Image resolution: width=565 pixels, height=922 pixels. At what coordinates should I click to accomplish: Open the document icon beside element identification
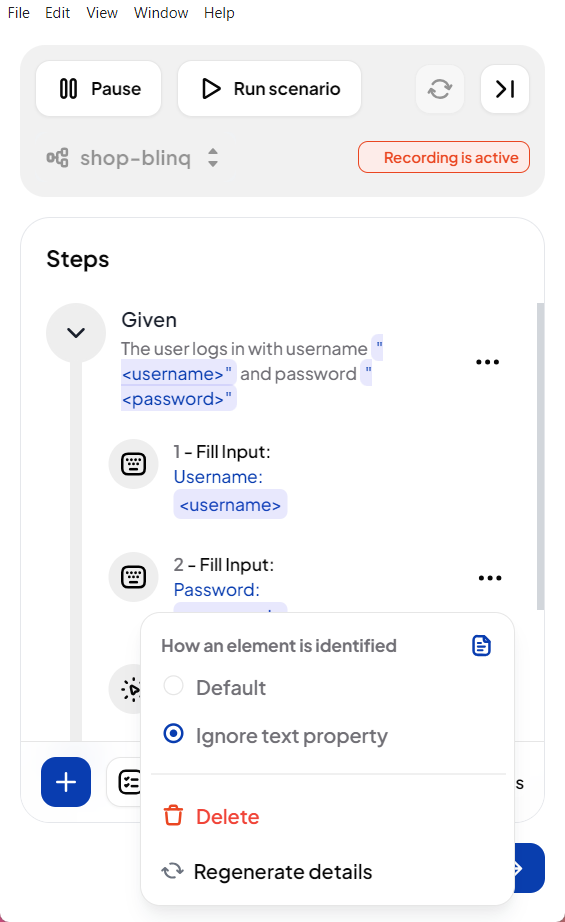(482, 646)
